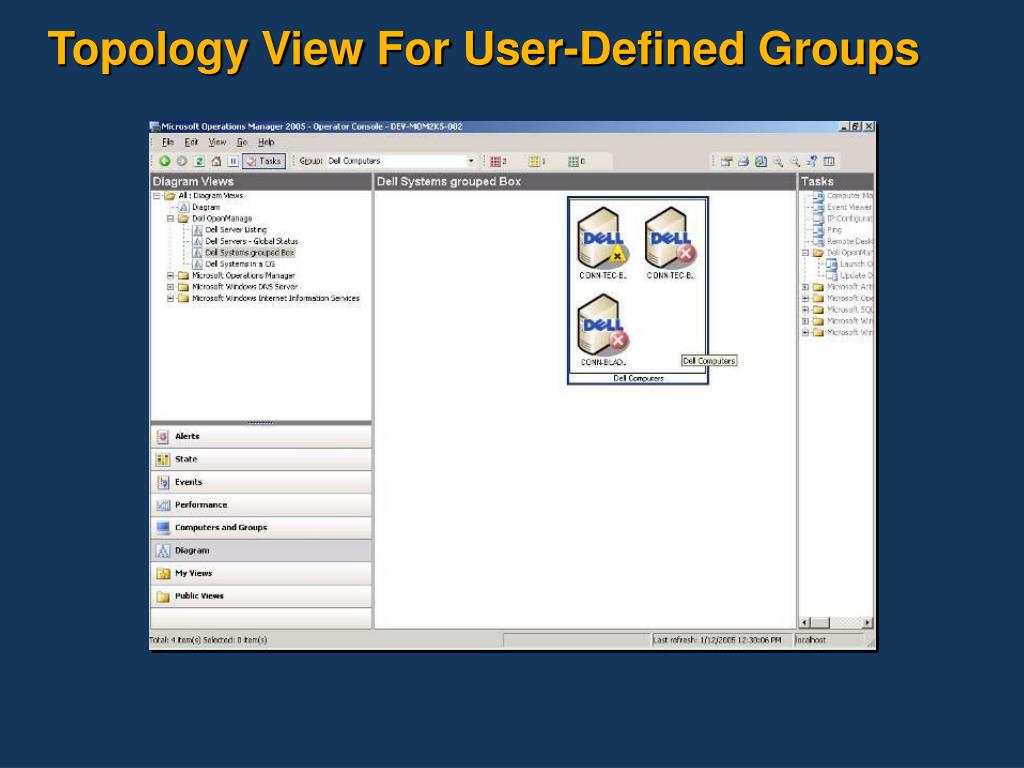The height and width of the screenshot is (768, 1024).
Task: Click the Tasks pane scroll-left arrow
Action: tap(805, 623)
